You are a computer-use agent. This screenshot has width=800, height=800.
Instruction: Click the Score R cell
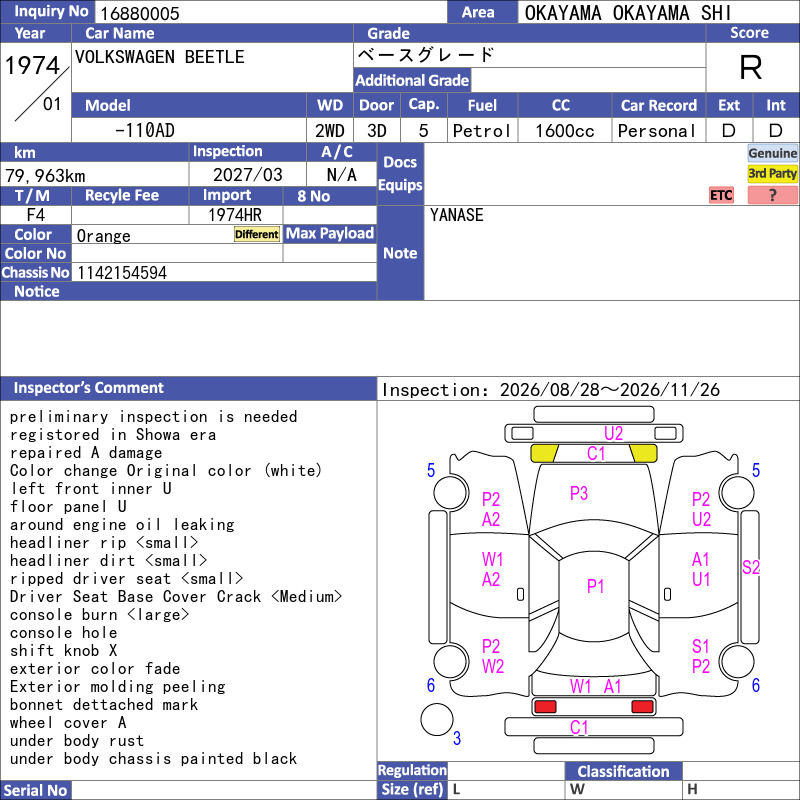tap(752, 67)
